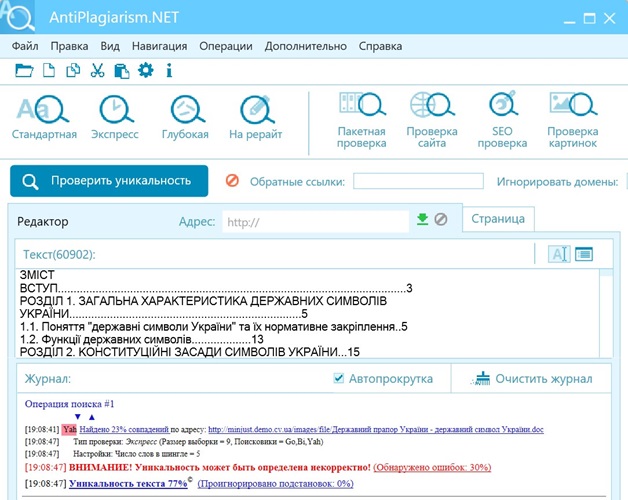Click the ЗМІСТ line in the editor
628x500 pixels.
[37, 275]
